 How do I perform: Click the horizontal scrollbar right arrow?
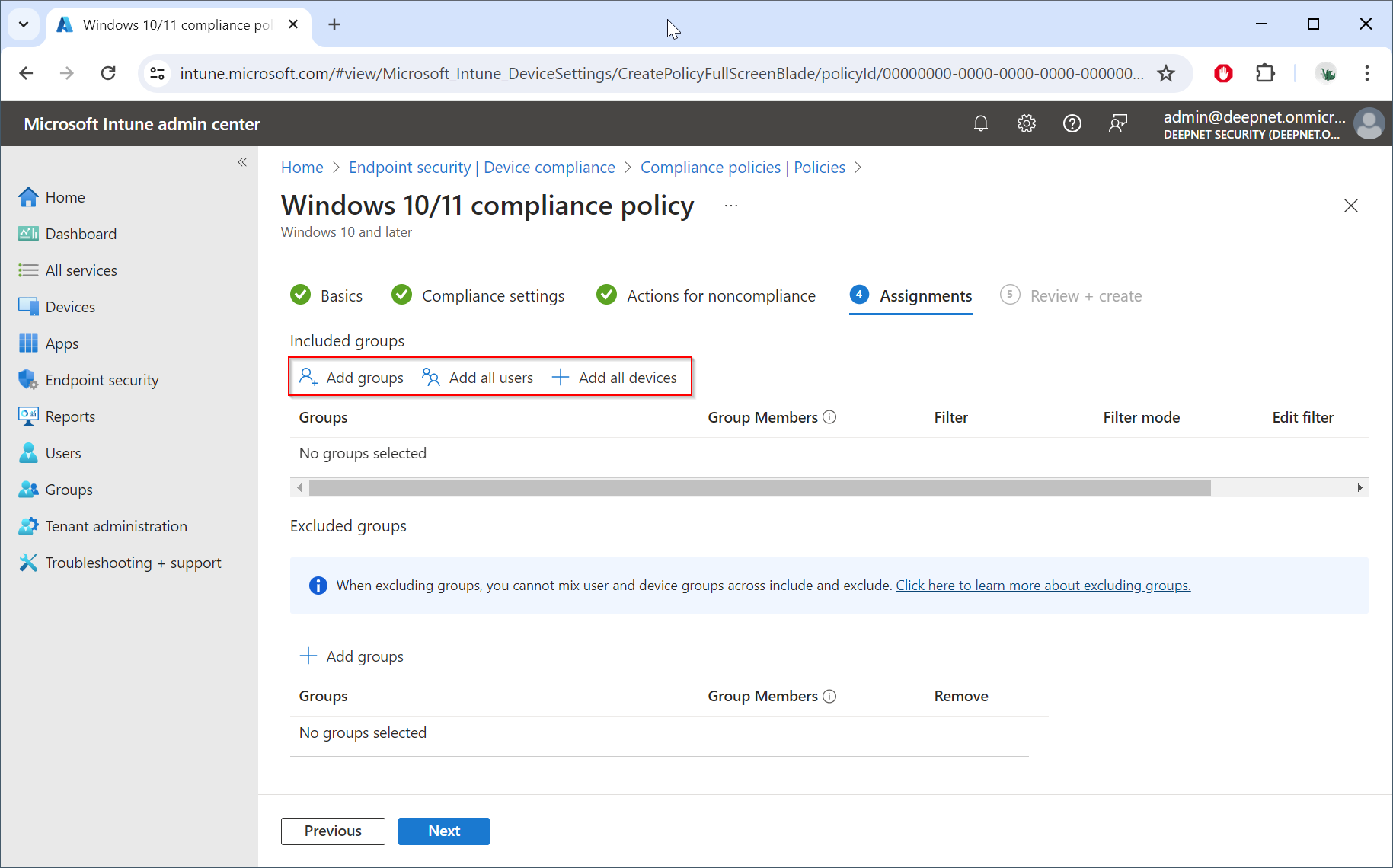1359,488
